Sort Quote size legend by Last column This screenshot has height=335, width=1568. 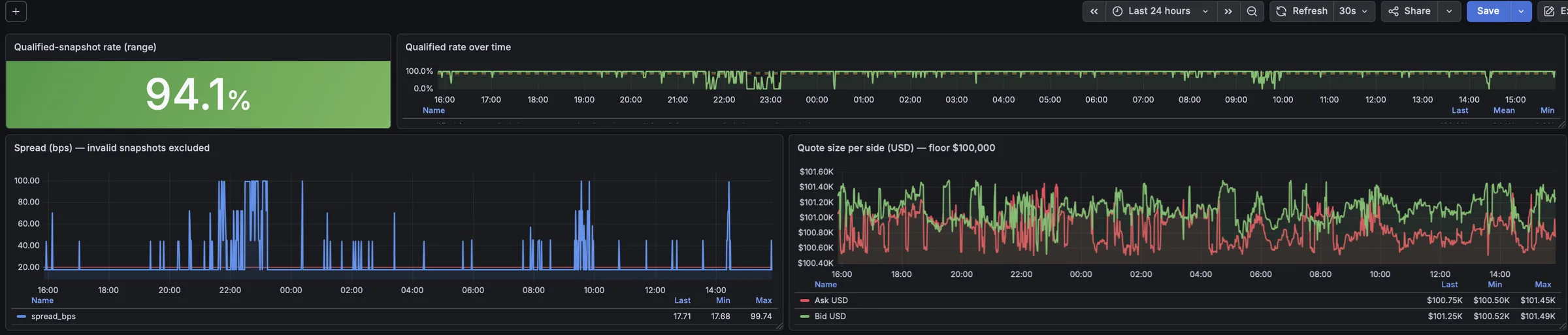(1450, 284)
